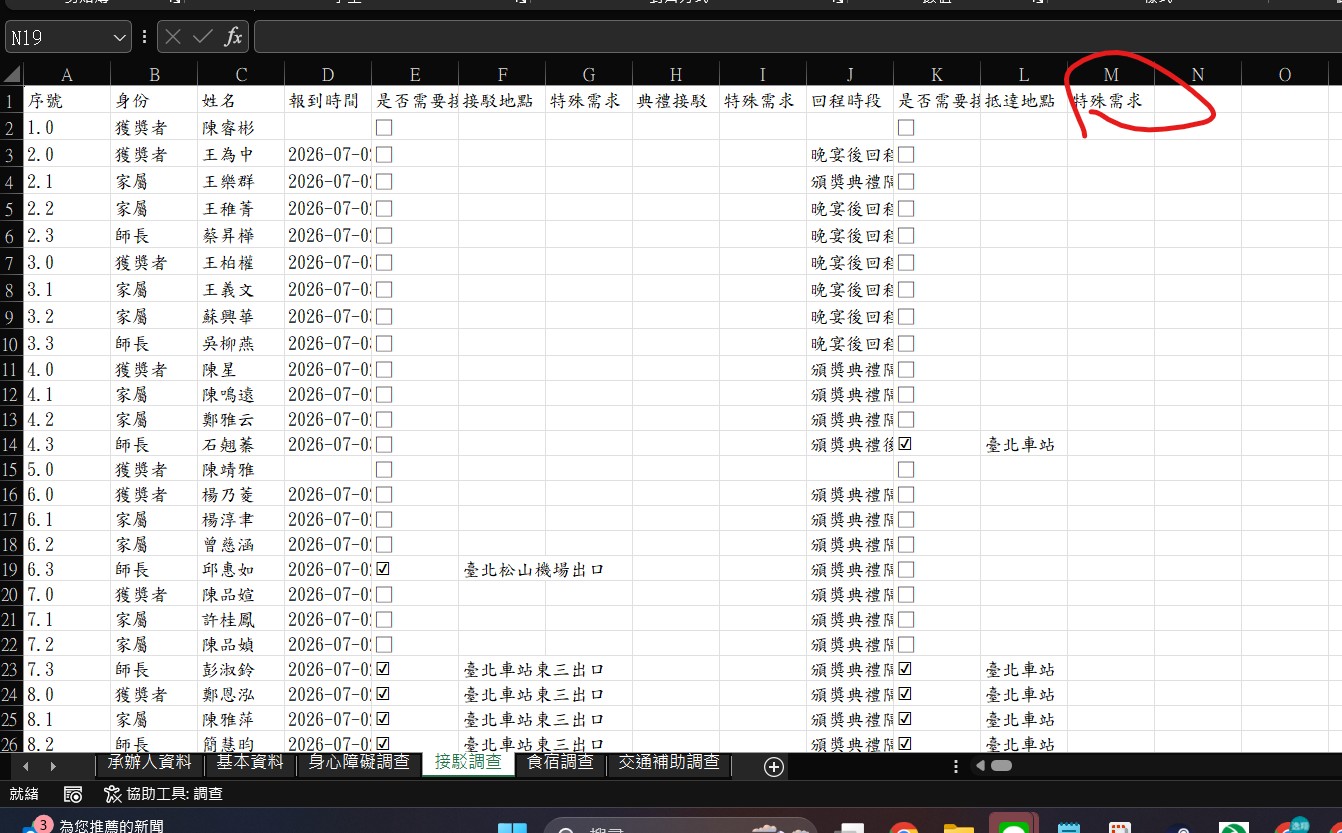This screenshot has height=833, width=1342.
Task: Click the name cell 蔡昇樺
Action: pyautogui.click(x=241, y=236)
